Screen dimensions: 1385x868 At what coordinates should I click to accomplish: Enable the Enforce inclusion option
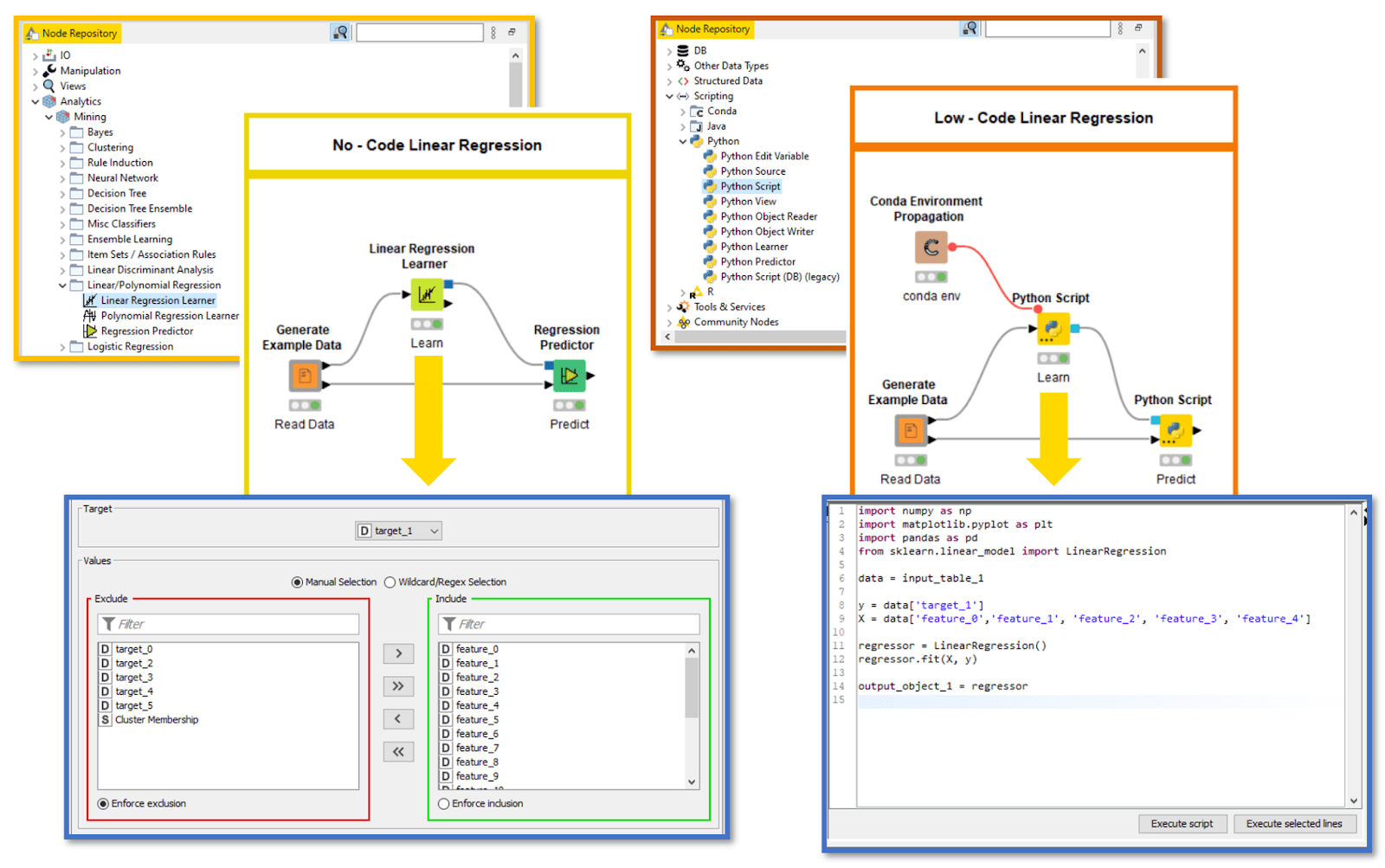444,803
